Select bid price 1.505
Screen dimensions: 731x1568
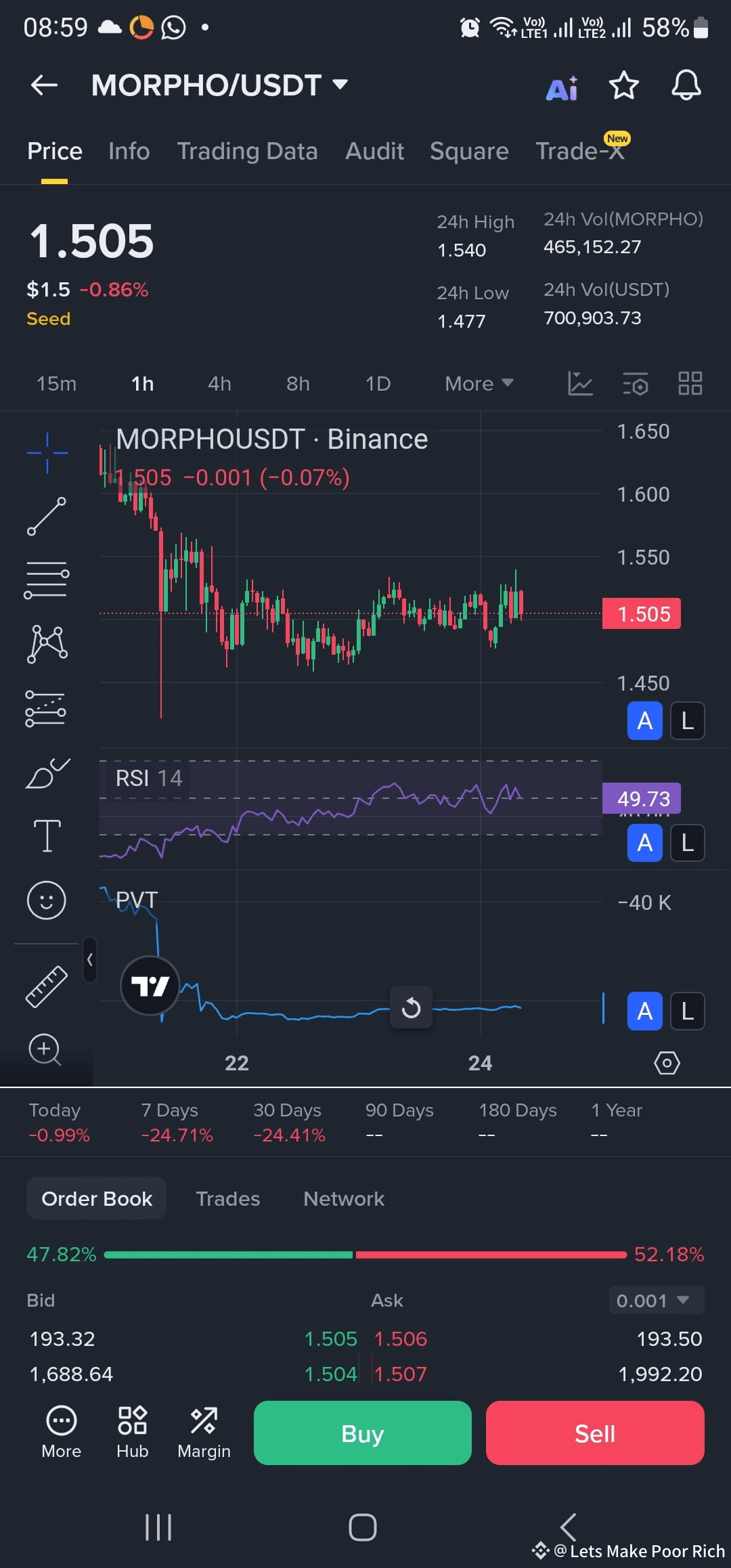330,1338
